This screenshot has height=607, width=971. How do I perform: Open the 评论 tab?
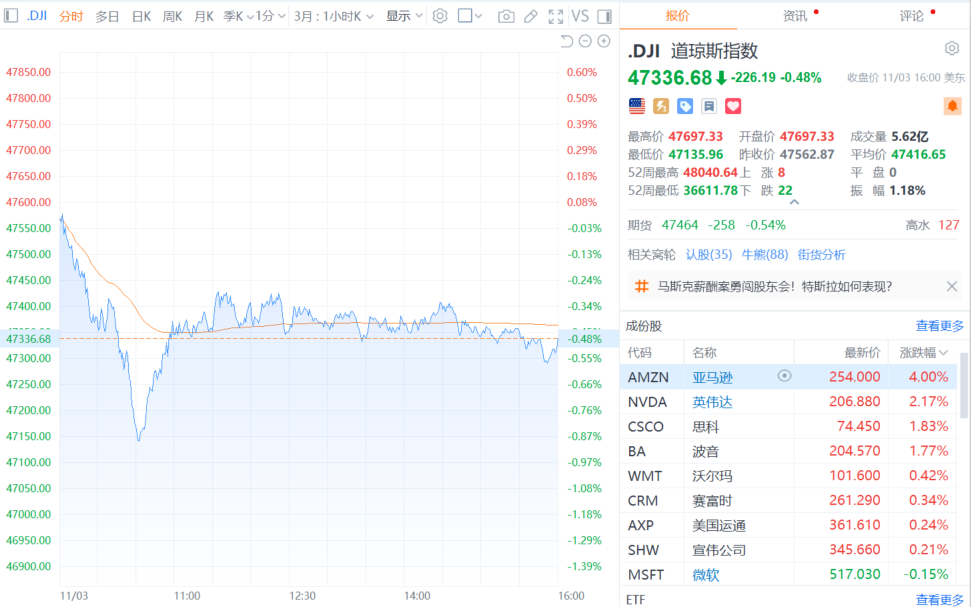(912, 15)
